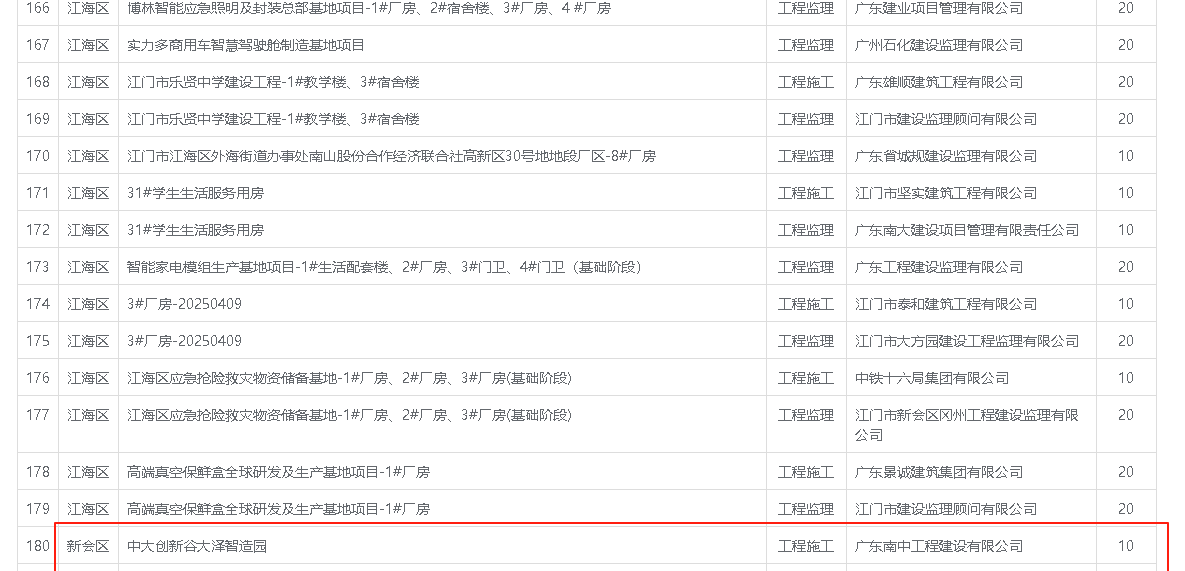Screen dimensions: 1185x571
Task: Select 中铁十六局集团有限公司 company name
Action: (932, 378)
